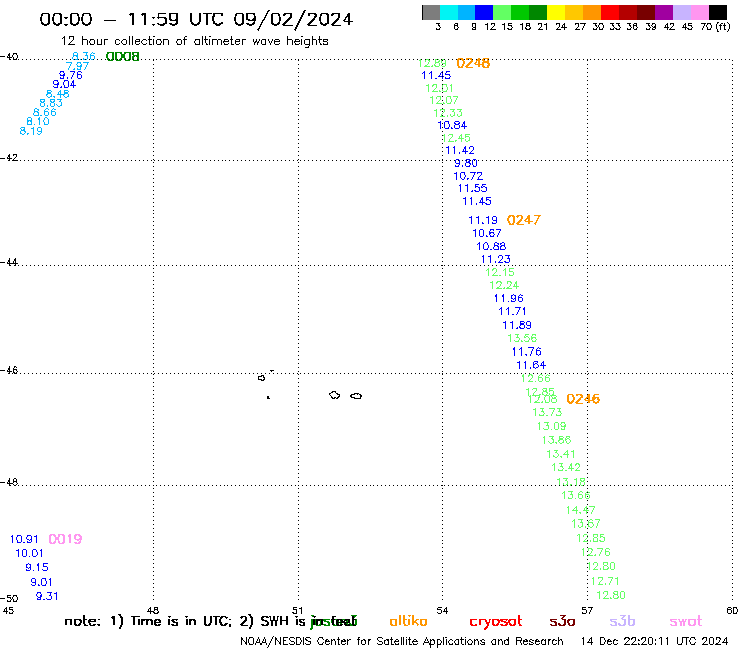Click the wave height value 12.33
This screenshot has width=740, height=650.
(448, 113)
